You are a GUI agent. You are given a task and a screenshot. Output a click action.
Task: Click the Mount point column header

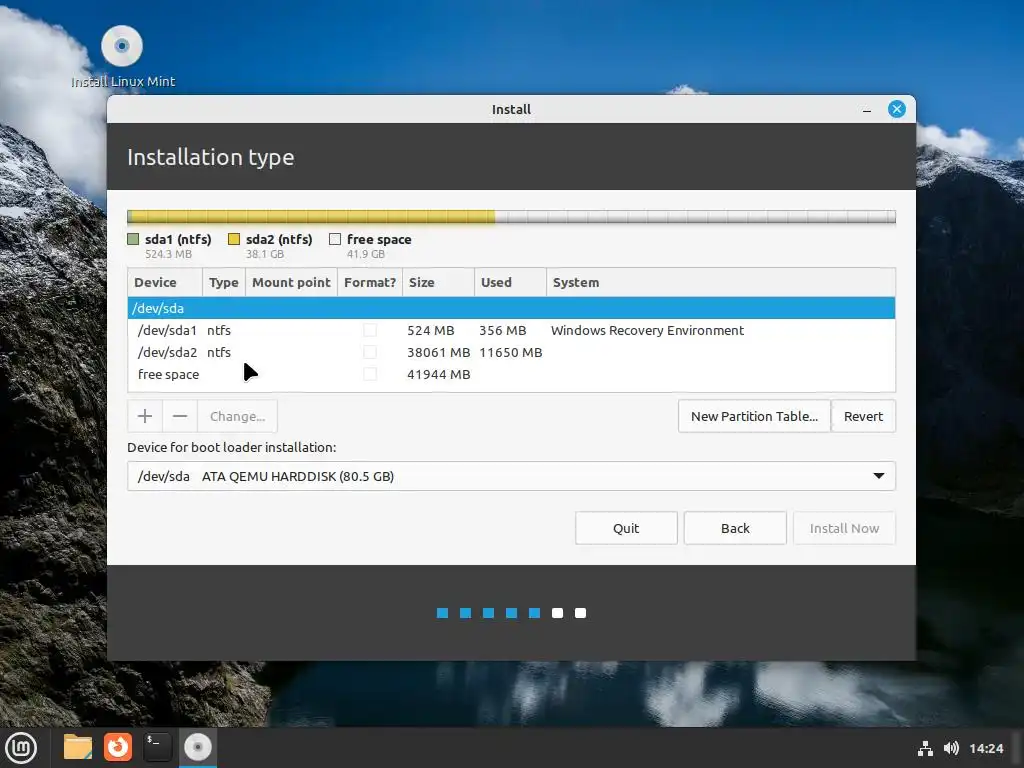pos(291,282)
